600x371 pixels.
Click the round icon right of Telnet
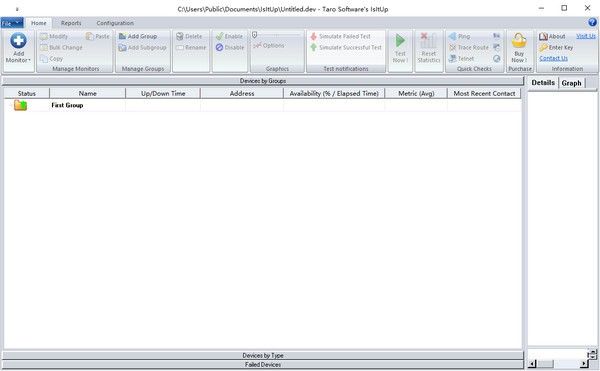(496, 59)
